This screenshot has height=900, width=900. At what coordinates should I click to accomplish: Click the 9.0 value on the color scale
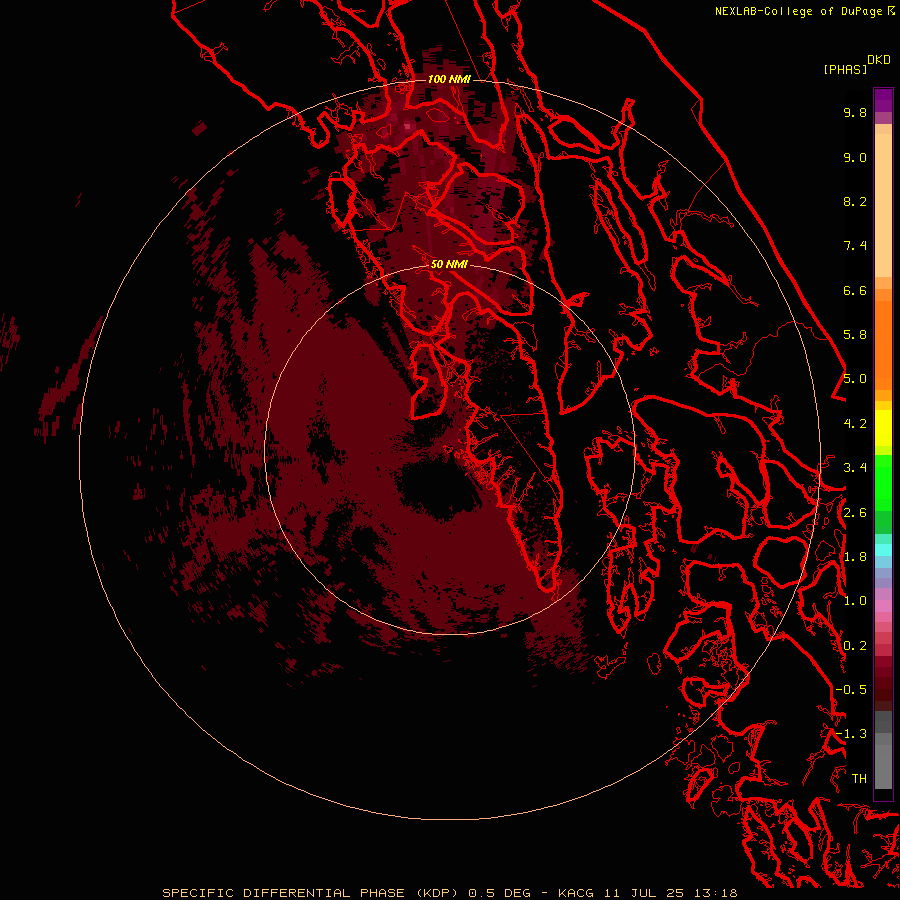coord(855,157)
